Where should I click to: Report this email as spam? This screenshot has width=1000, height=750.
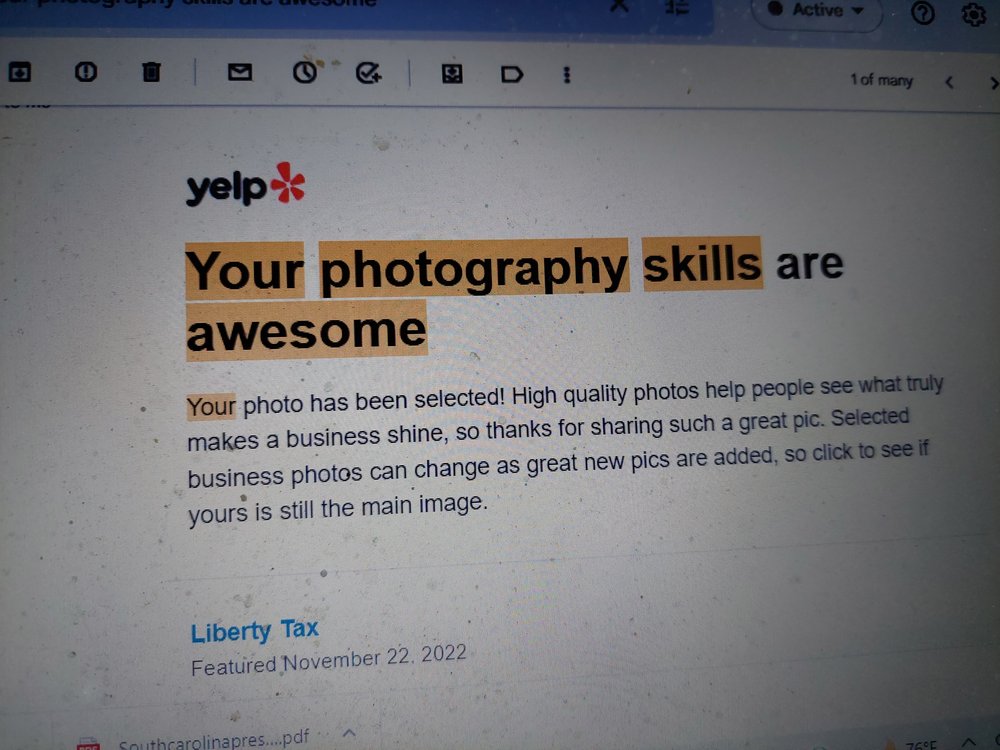(x=85, y=71)
